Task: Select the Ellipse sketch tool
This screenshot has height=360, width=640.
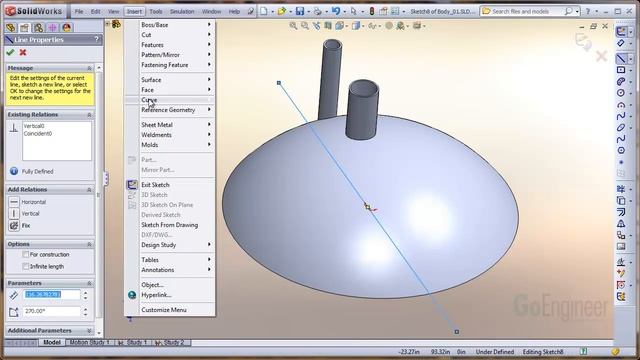Action: (x=621, y=128)
